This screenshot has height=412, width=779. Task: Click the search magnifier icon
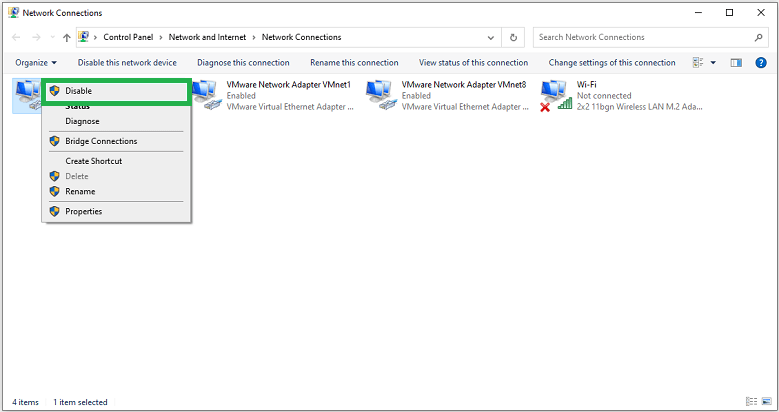coord(758,37)
